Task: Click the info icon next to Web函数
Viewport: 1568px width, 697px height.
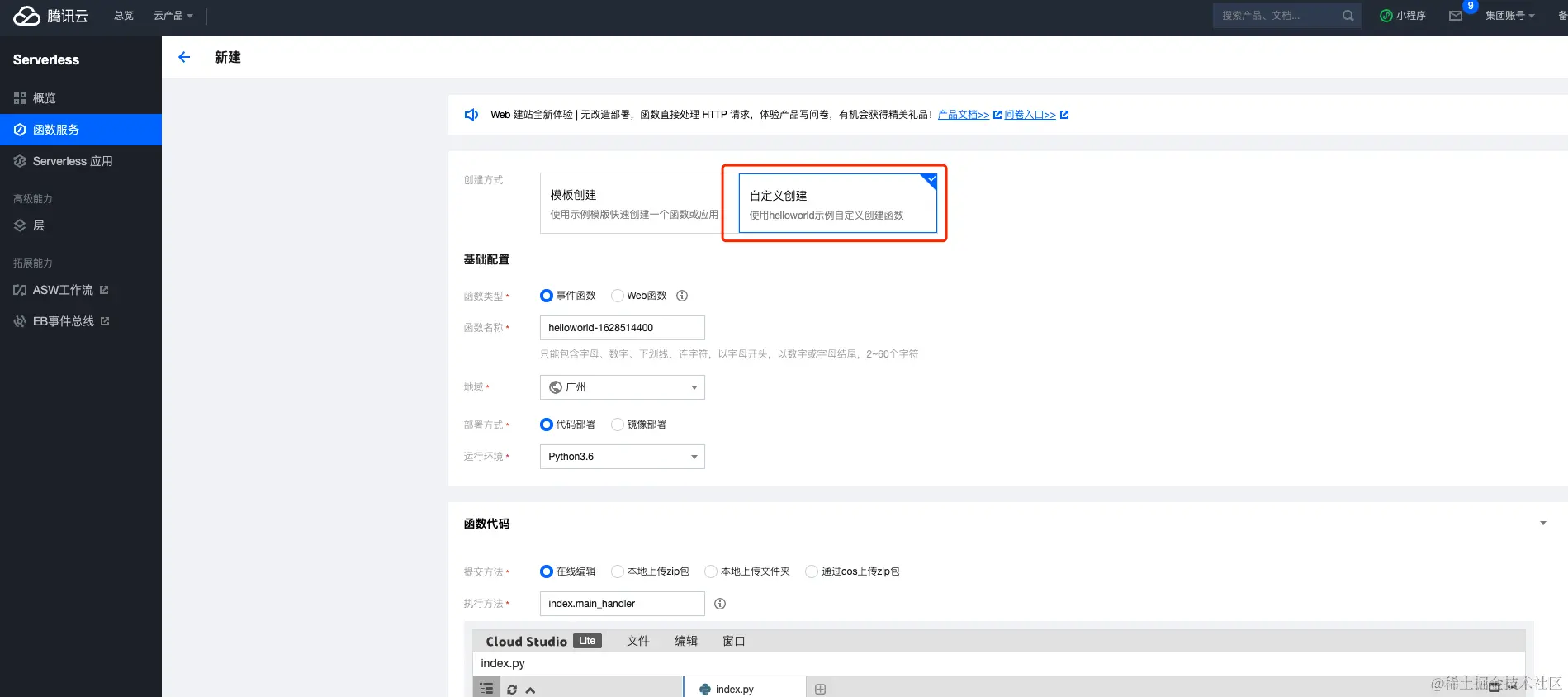Action: point(682,296)
